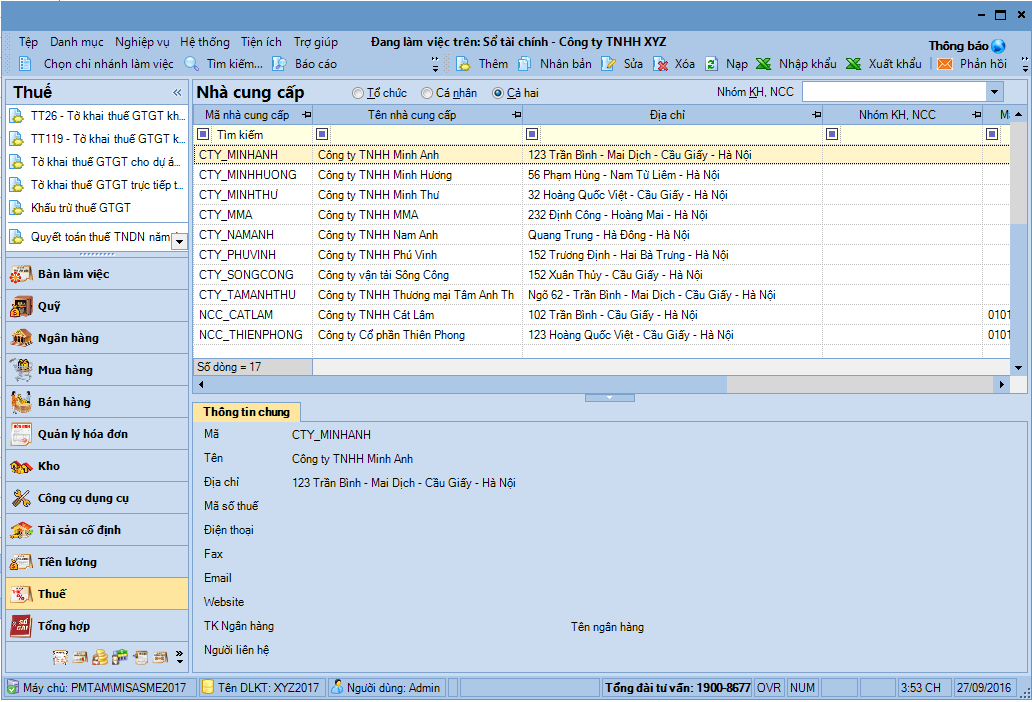Select the Tổ chức radio button
This screenshot has height=702, width=1032.
(358, 93)
